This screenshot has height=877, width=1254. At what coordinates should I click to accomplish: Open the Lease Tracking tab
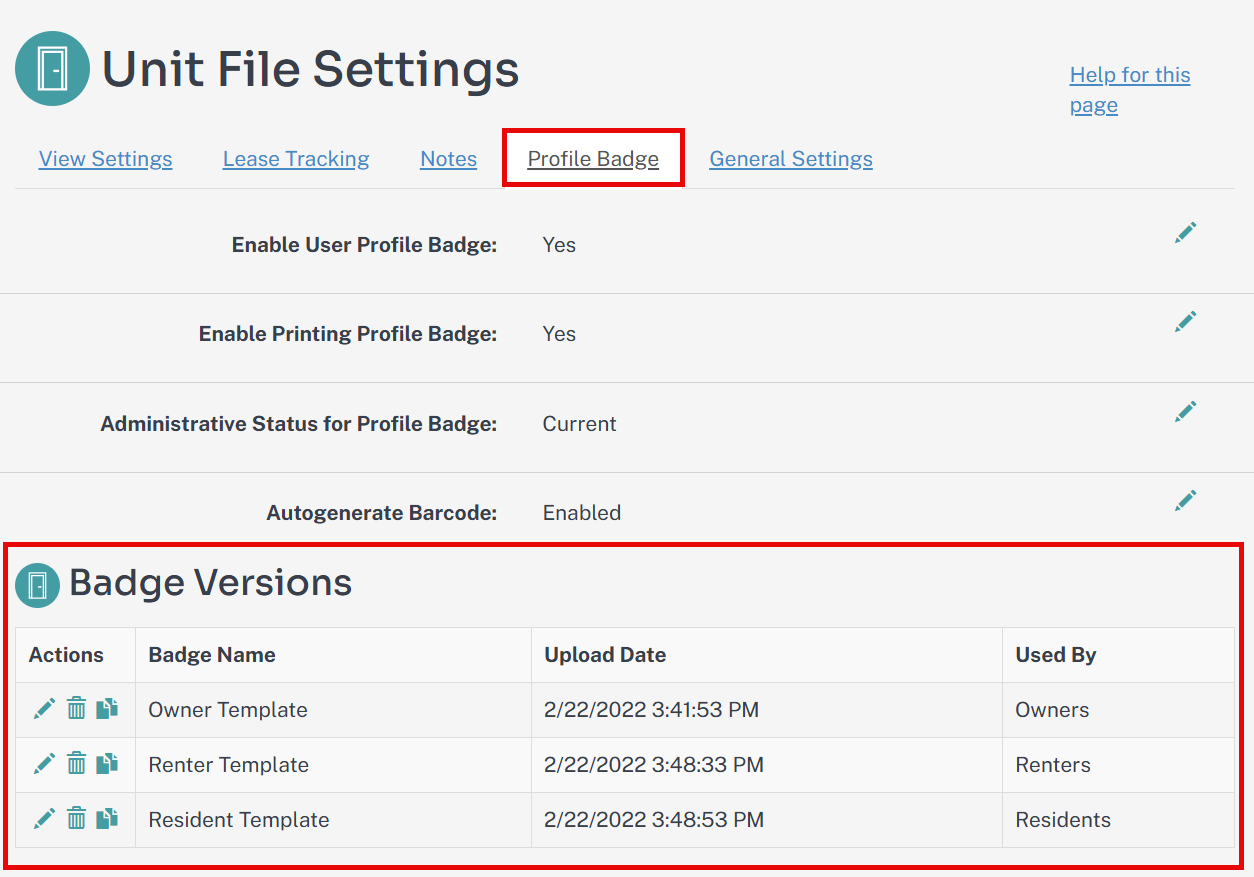pyautogui.click(x=296, y=158)
